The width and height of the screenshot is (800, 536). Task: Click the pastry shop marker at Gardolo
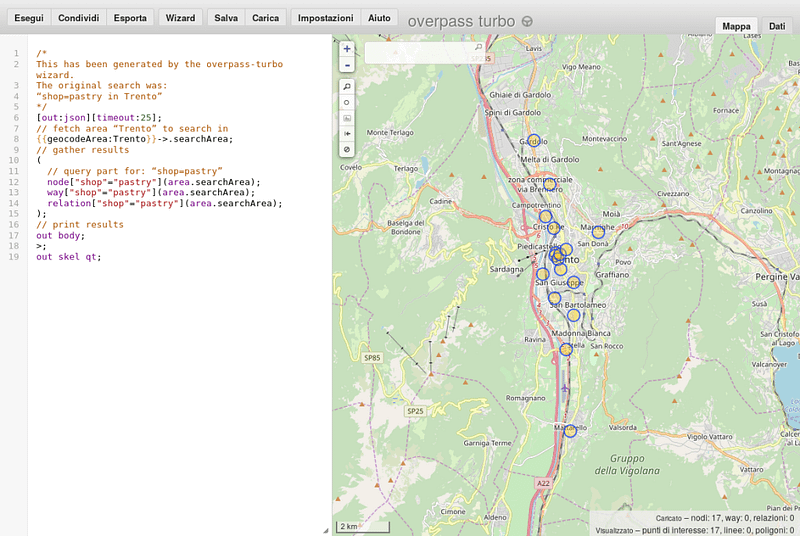pos(534,140)
